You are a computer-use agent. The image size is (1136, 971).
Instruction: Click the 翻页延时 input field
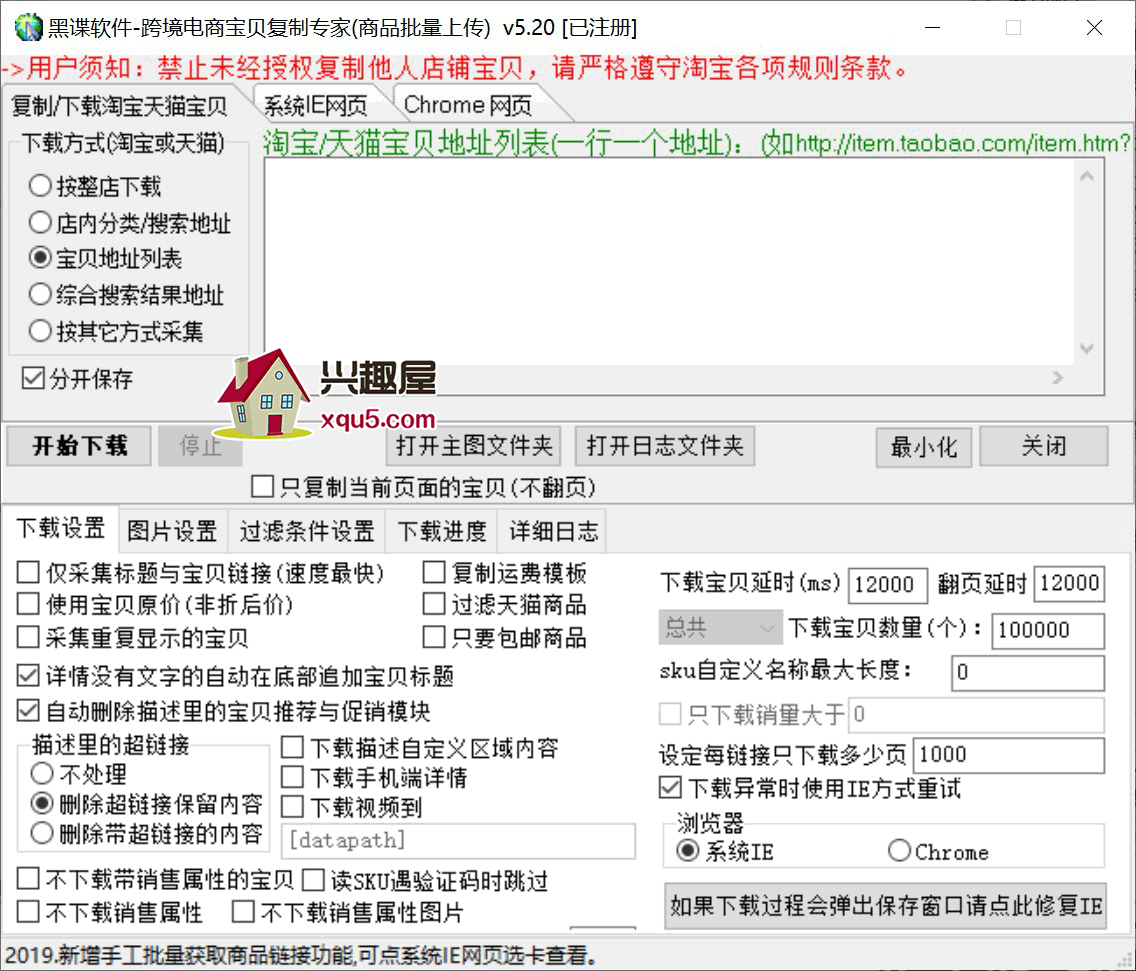1069,584
